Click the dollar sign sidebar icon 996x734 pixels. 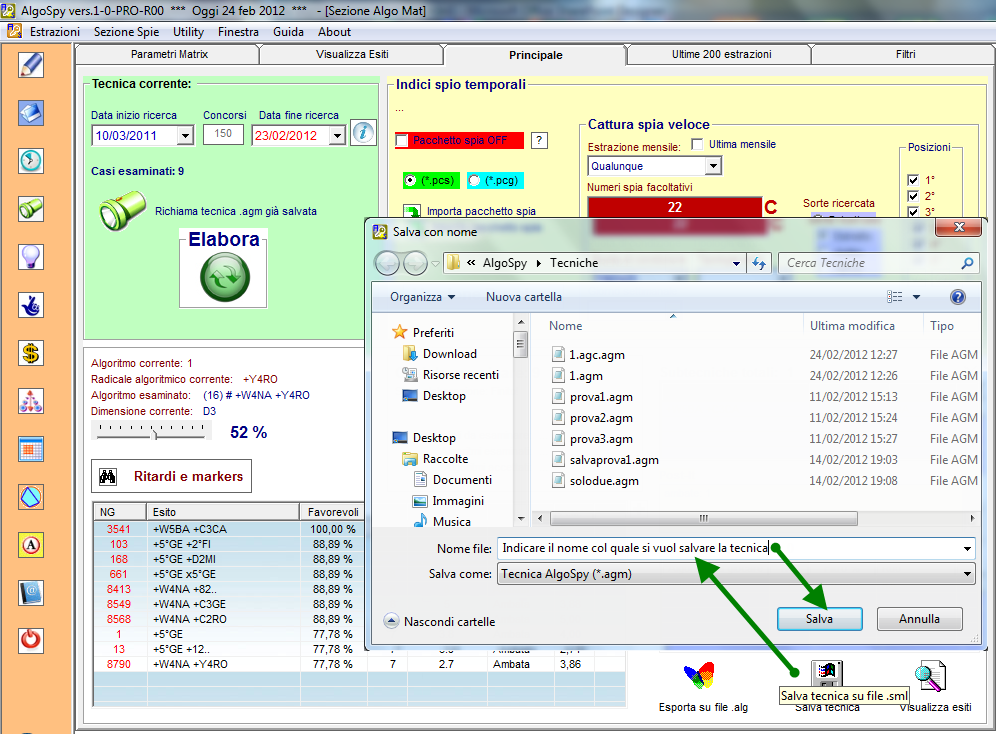pos(32,353)
